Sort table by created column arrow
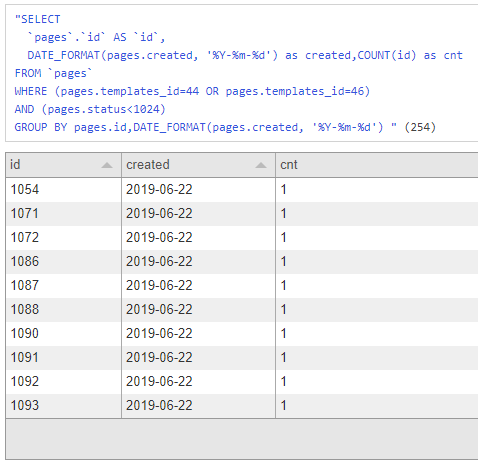The image size is (478, 465). coord(261,165)
